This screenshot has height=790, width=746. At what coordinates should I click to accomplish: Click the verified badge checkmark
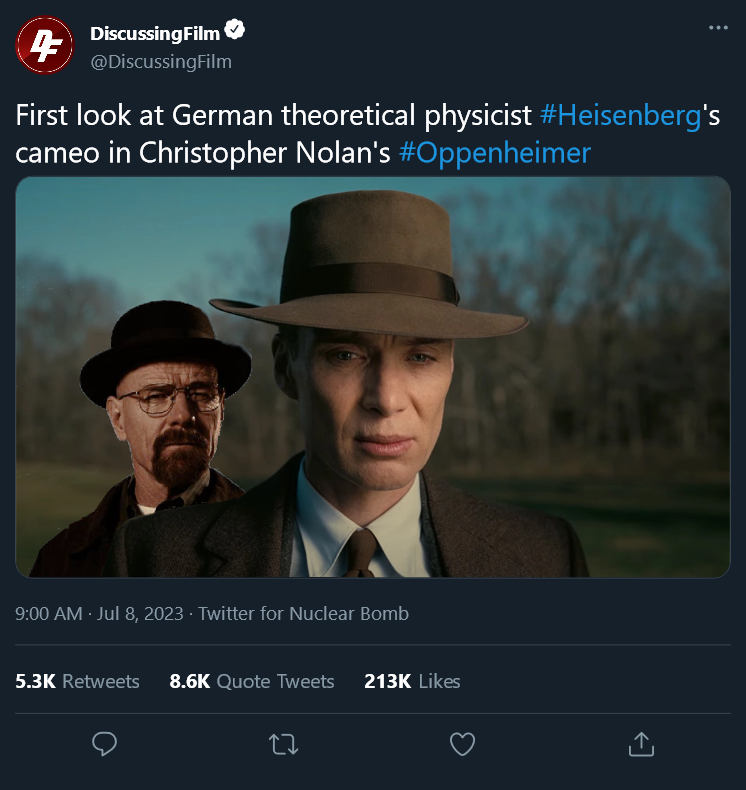pyautogui.click(x=234, y=30)
